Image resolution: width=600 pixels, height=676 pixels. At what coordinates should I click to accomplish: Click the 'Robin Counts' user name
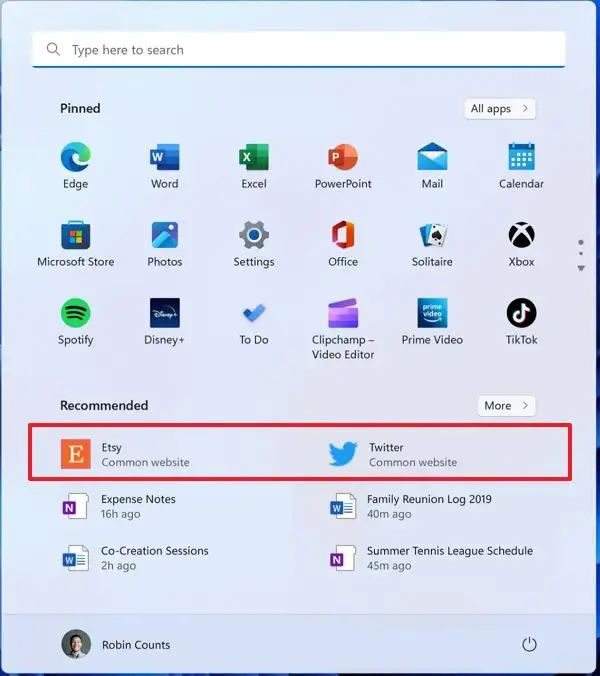136,645
